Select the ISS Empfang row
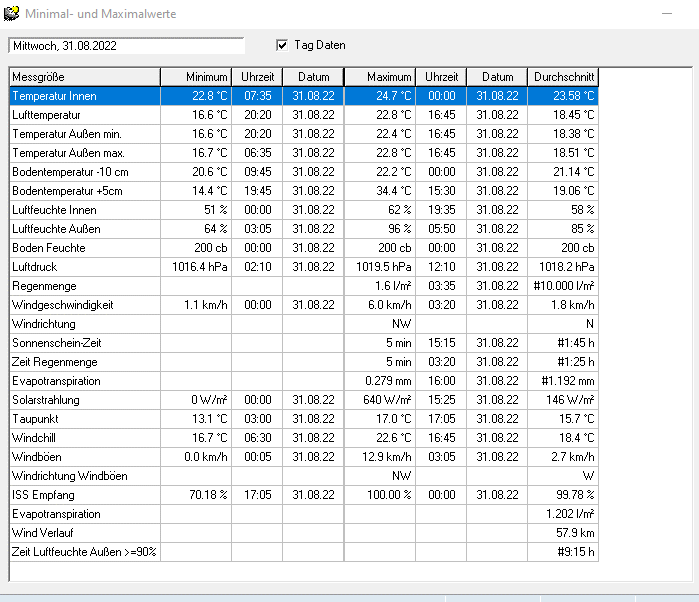 pos(84,495)
